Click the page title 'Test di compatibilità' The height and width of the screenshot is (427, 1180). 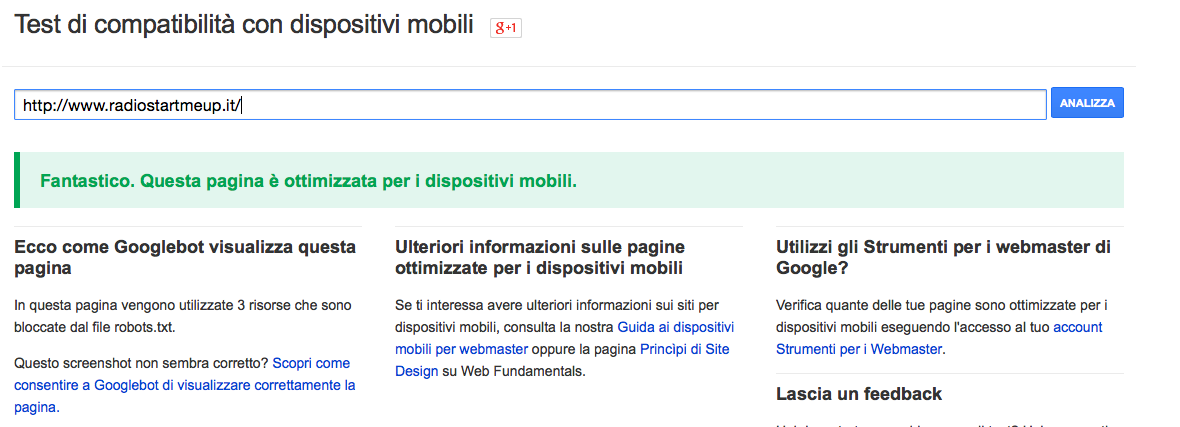click(244, 25)
